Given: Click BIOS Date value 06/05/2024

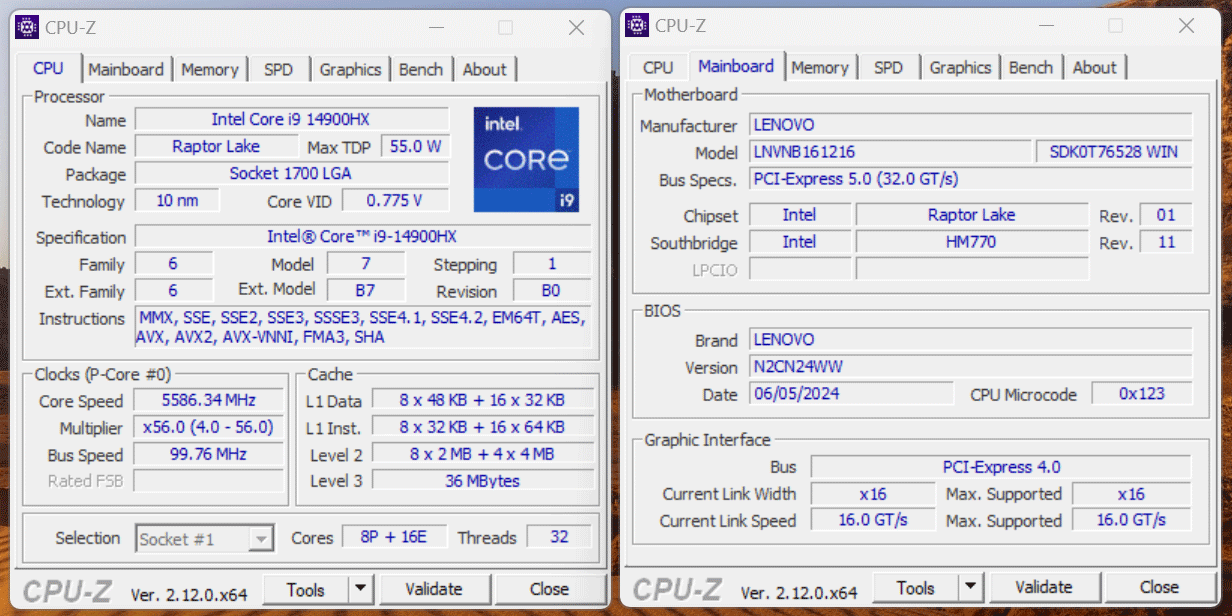Looking at the screenshot, I should click(x=851, y=394).
